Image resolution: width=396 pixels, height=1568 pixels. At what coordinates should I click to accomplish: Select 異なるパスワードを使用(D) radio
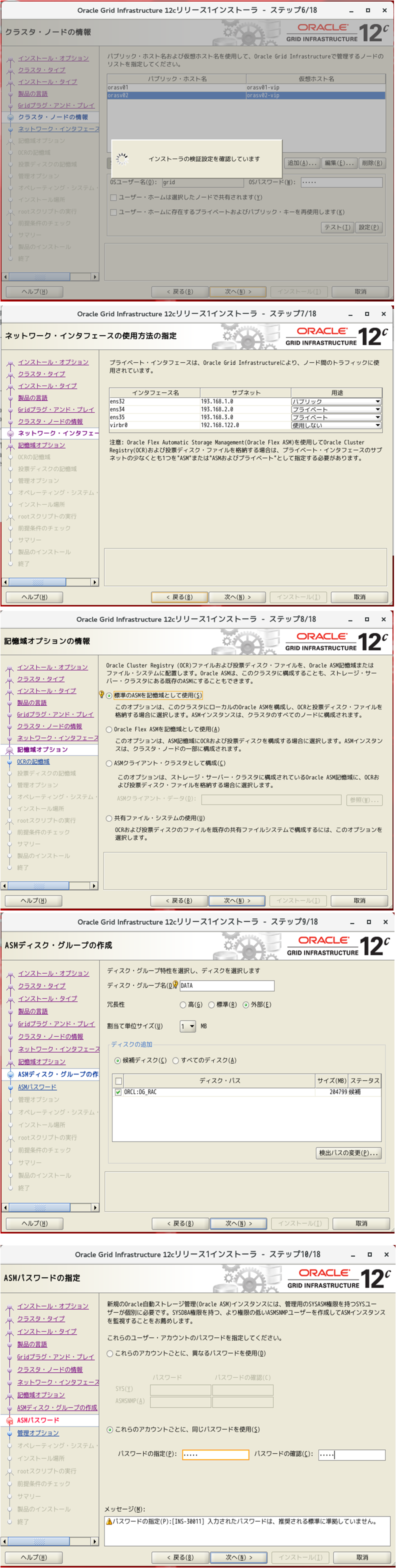tap(109, 1353)
